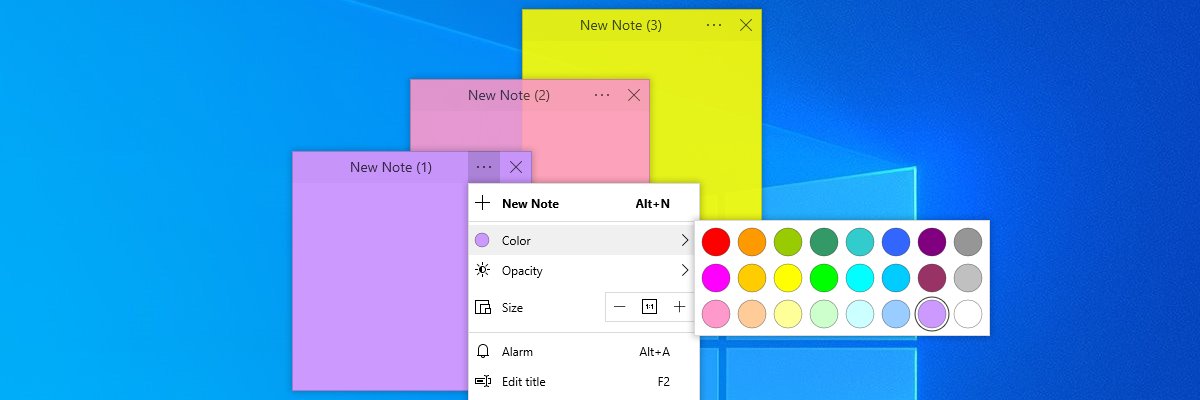
Task: Open the Color submenu entry
Action: pos(583,240)
